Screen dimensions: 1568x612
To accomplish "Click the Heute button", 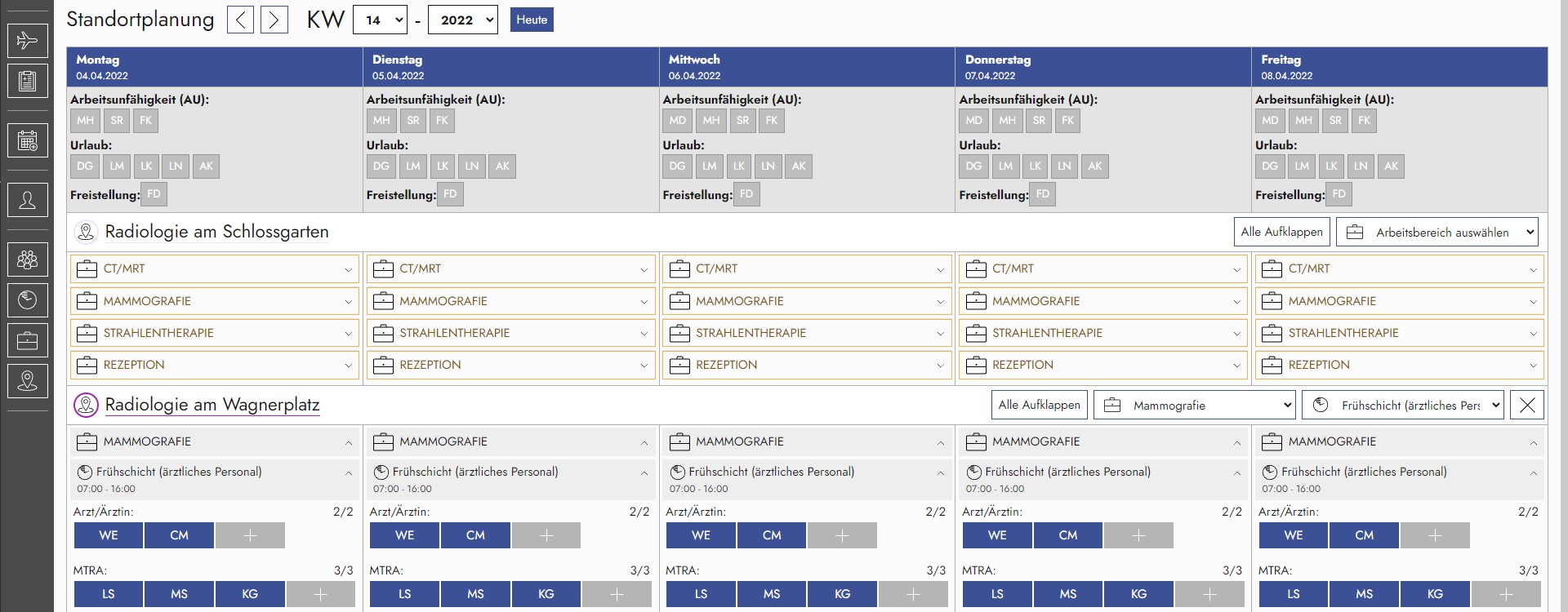I will click(x=532, y=20).
